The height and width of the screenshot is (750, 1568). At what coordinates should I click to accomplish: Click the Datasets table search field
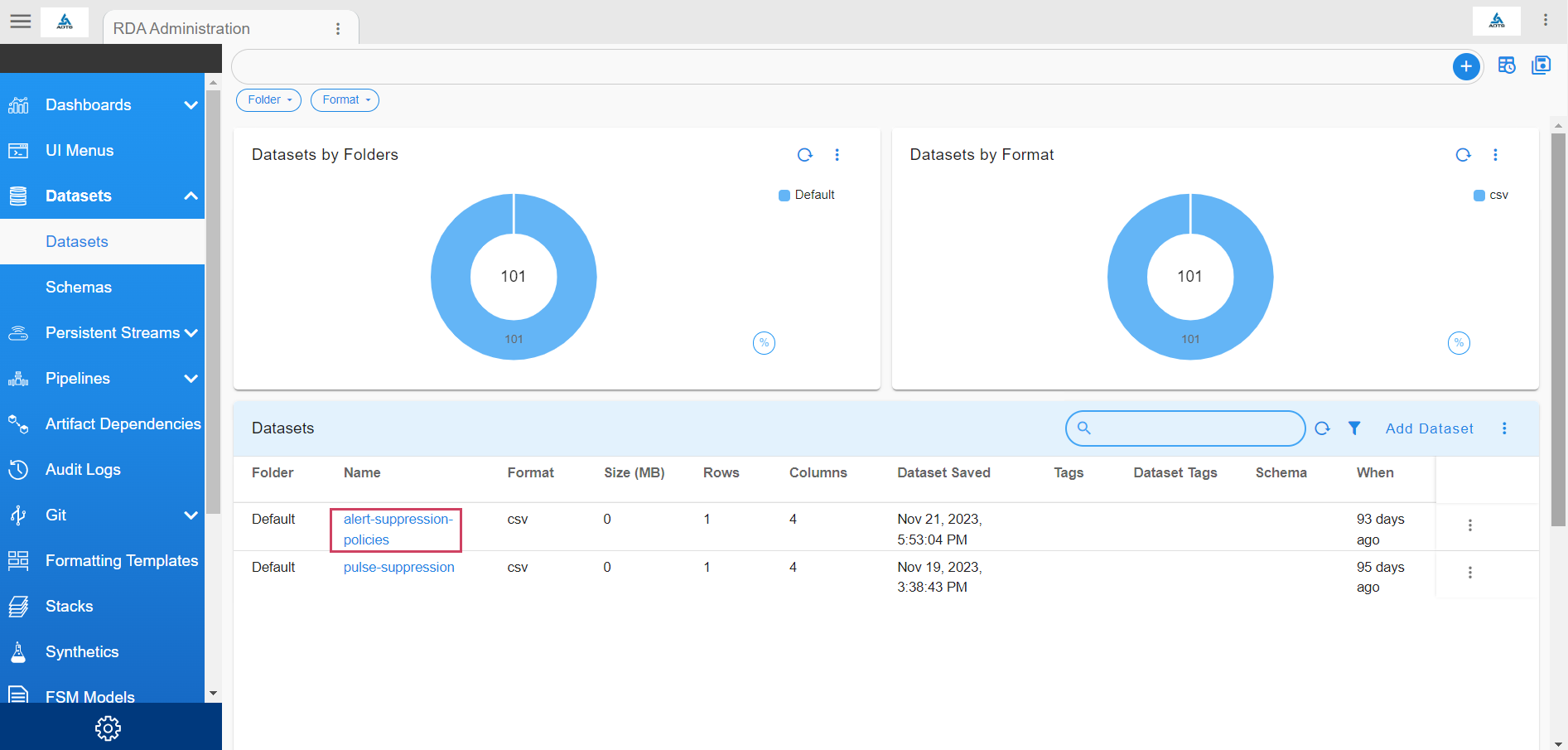1193,428
